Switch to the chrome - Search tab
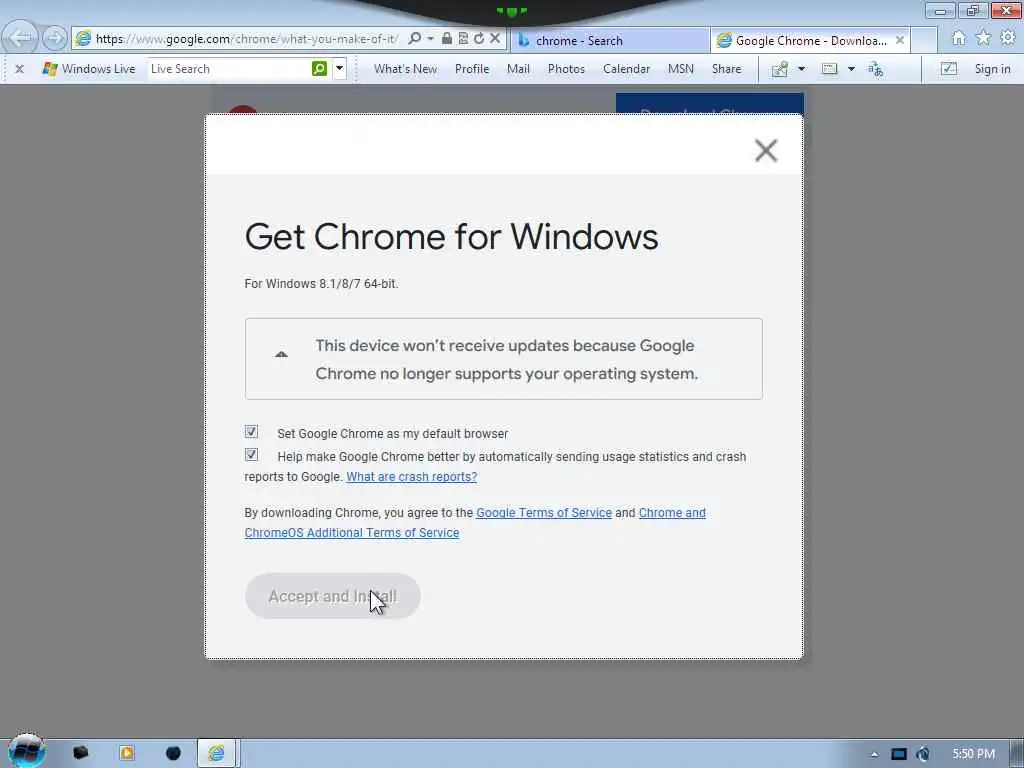This screenshot has width=1024, height=768. (610, 40)
